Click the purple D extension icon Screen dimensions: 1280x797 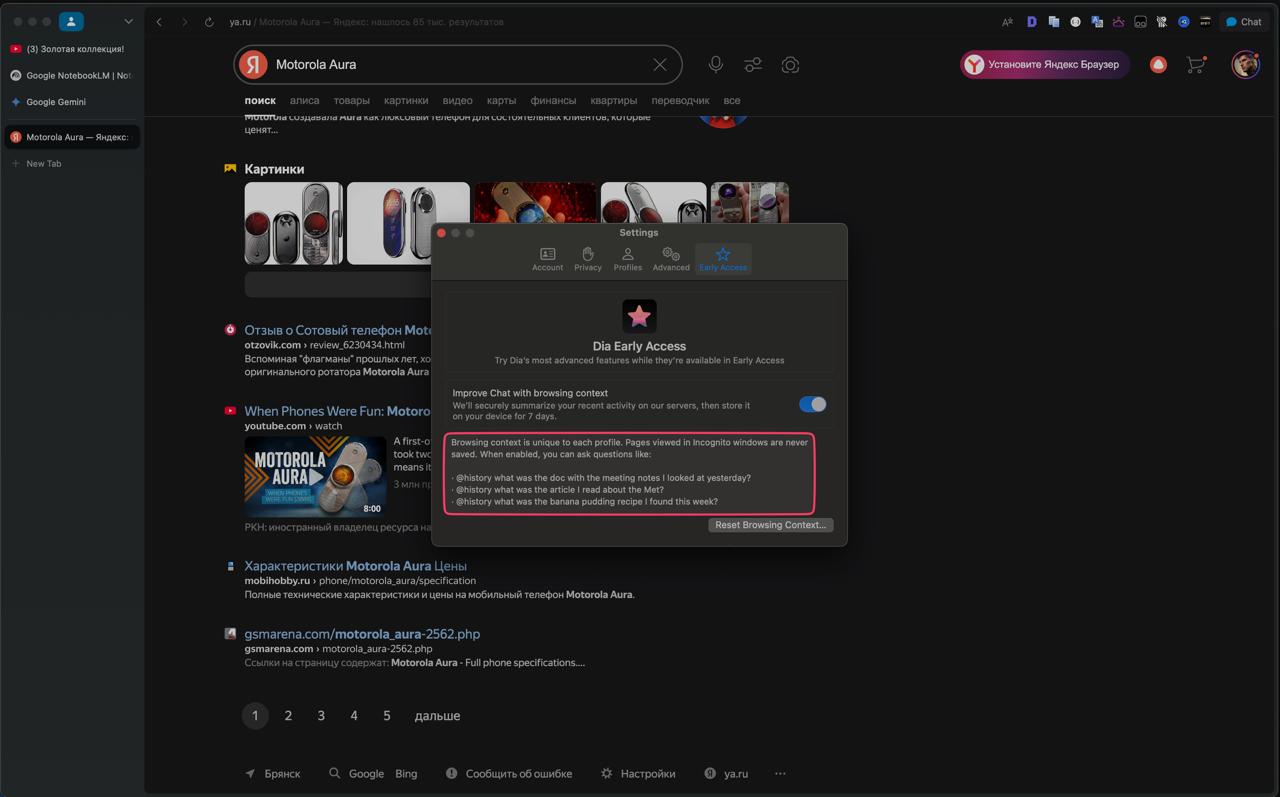pyautogui.click(x=1031, y=22)
